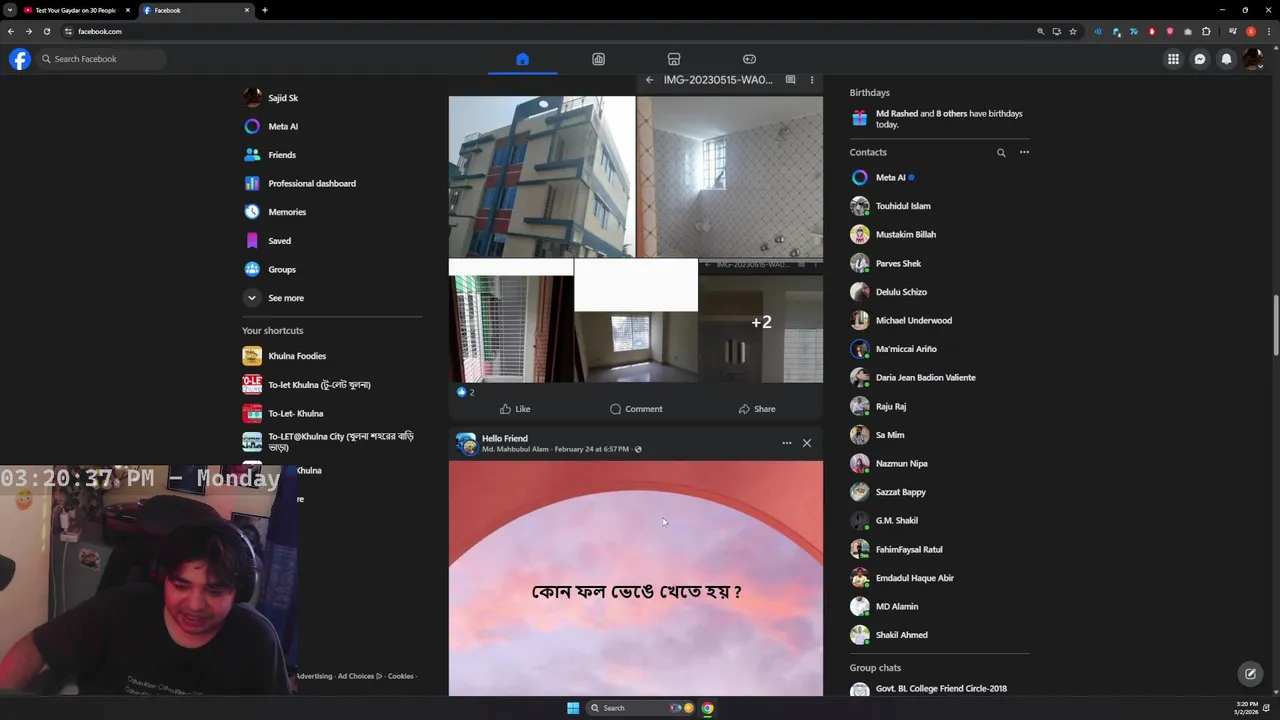Switch to Test Your Gaydar browser tab
The height and width of the screenshot is (720, 1280).
76,10
